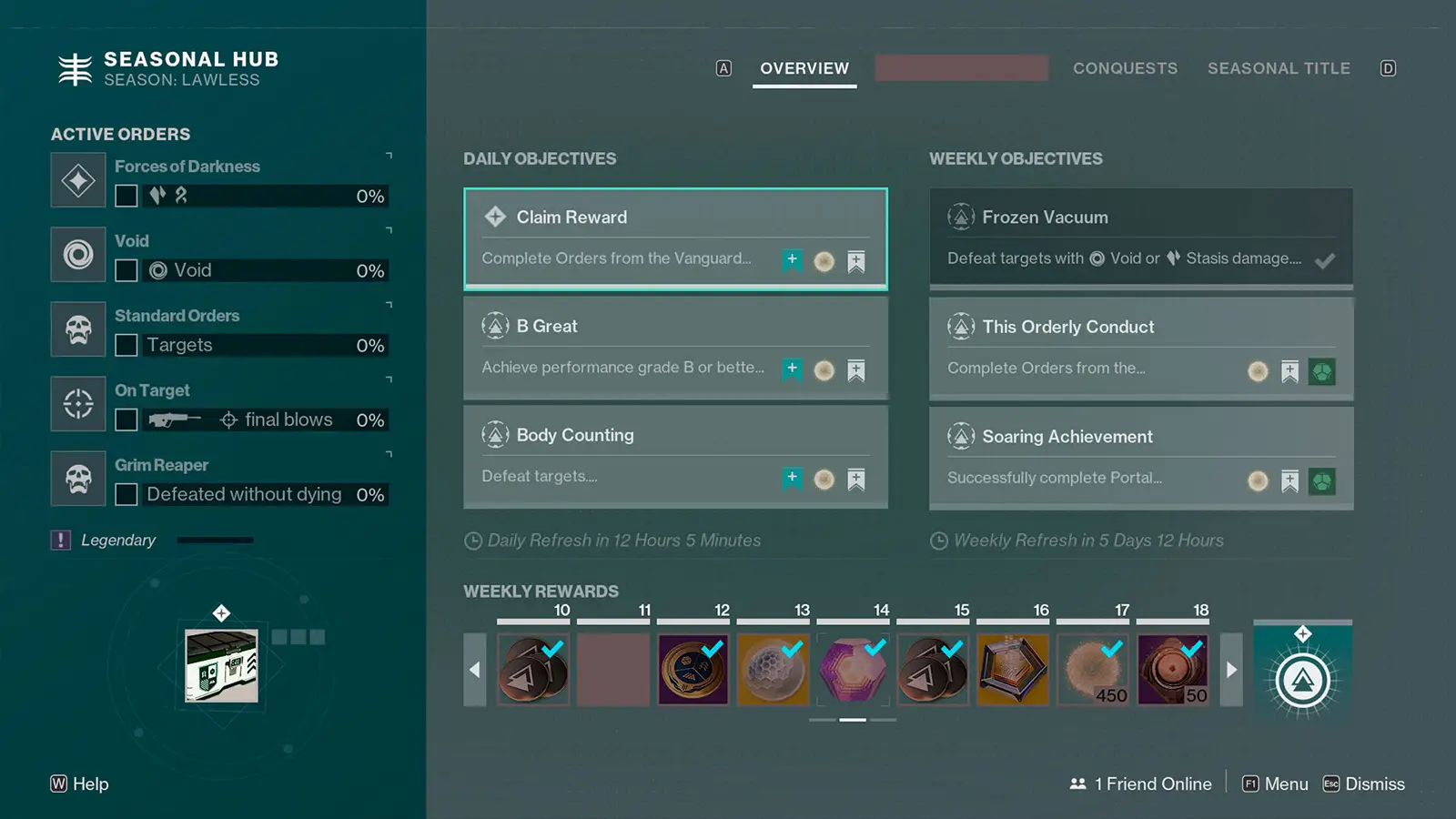
Task: Open the Seasonal Title tab
Action: click(1279, 68)
